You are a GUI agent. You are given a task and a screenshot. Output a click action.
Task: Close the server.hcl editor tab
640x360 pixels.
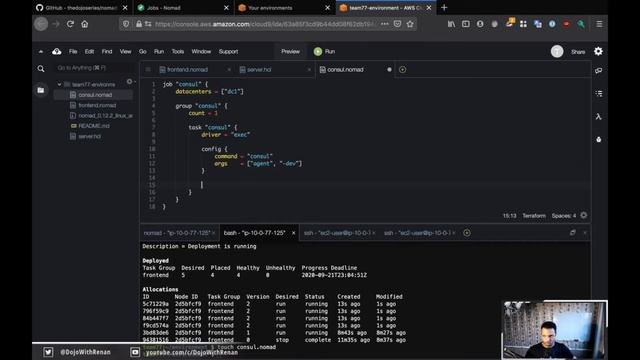click(x=309, y=70)
